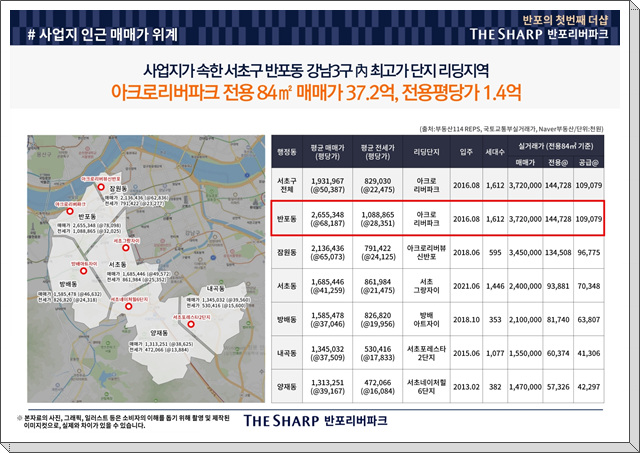This screenshot has width=640, height=453.
Task: Click the 2013.02 move-in date cell
Action: pos(466,387)
